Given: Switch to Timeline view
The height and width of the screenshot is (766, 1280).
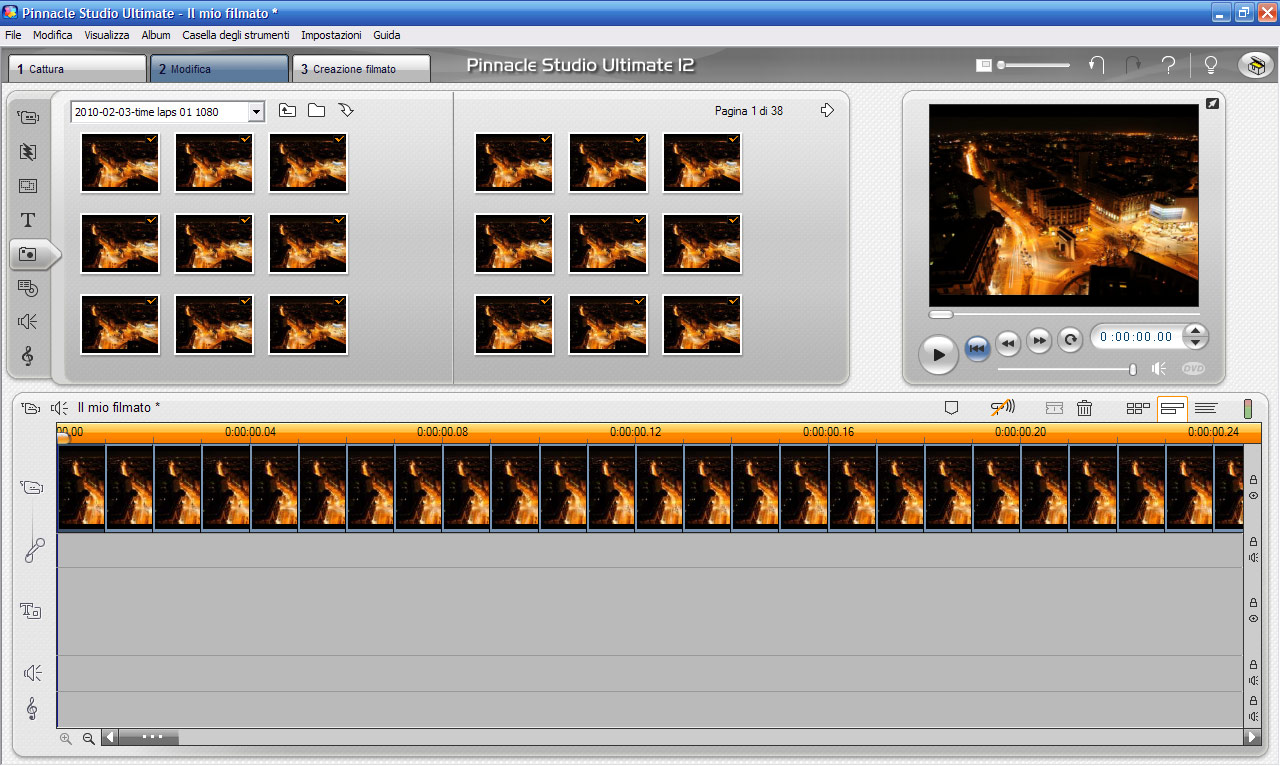Looking at the screenshot, I should click(x=1172, y=408).
